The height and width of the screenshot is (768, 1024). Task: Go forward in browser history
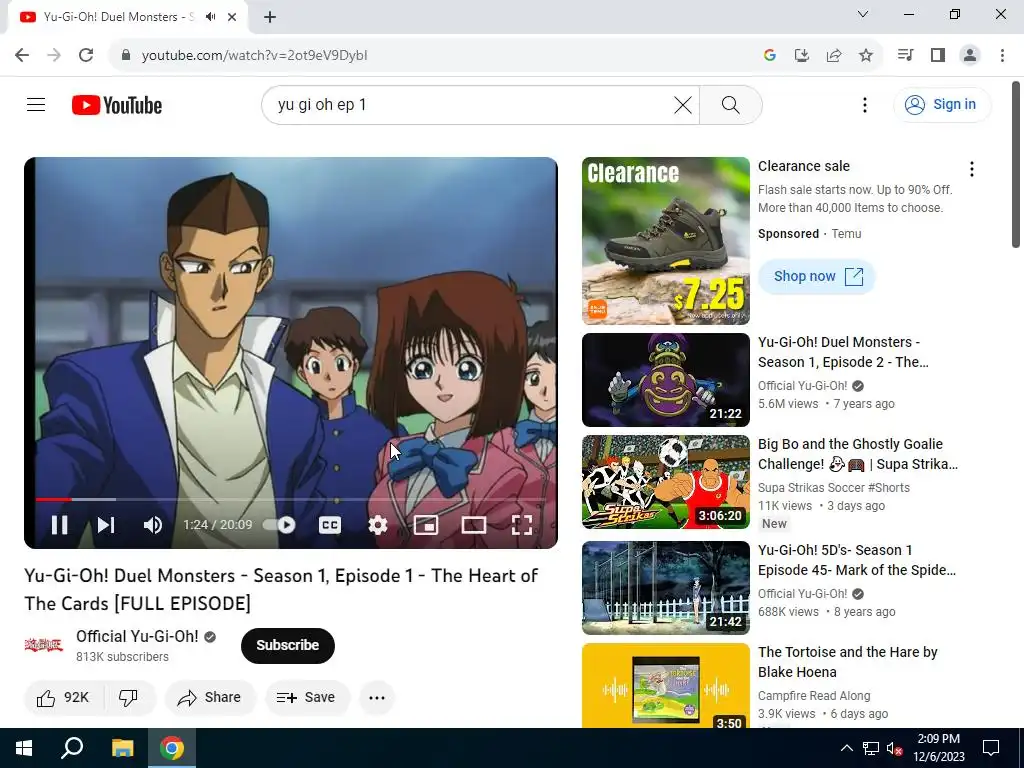click(54, 55)
